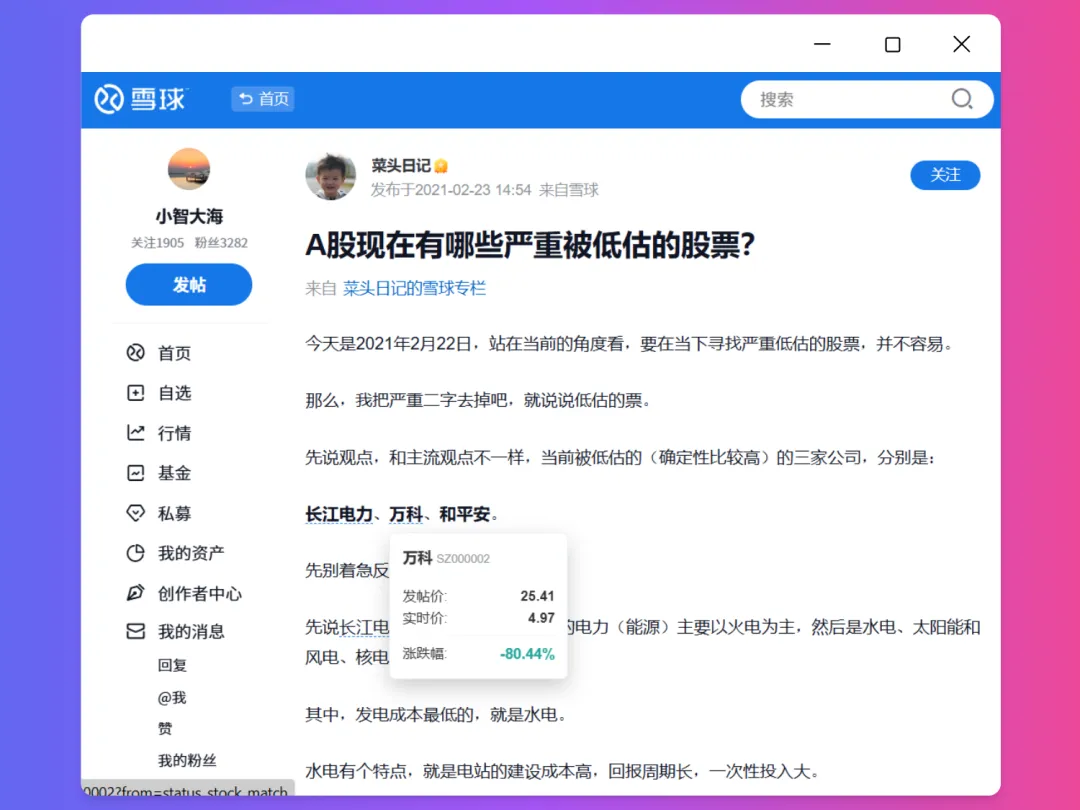Minimize the Xueqiu window
Screen dimensions: 1080x810
coord(822,44)
